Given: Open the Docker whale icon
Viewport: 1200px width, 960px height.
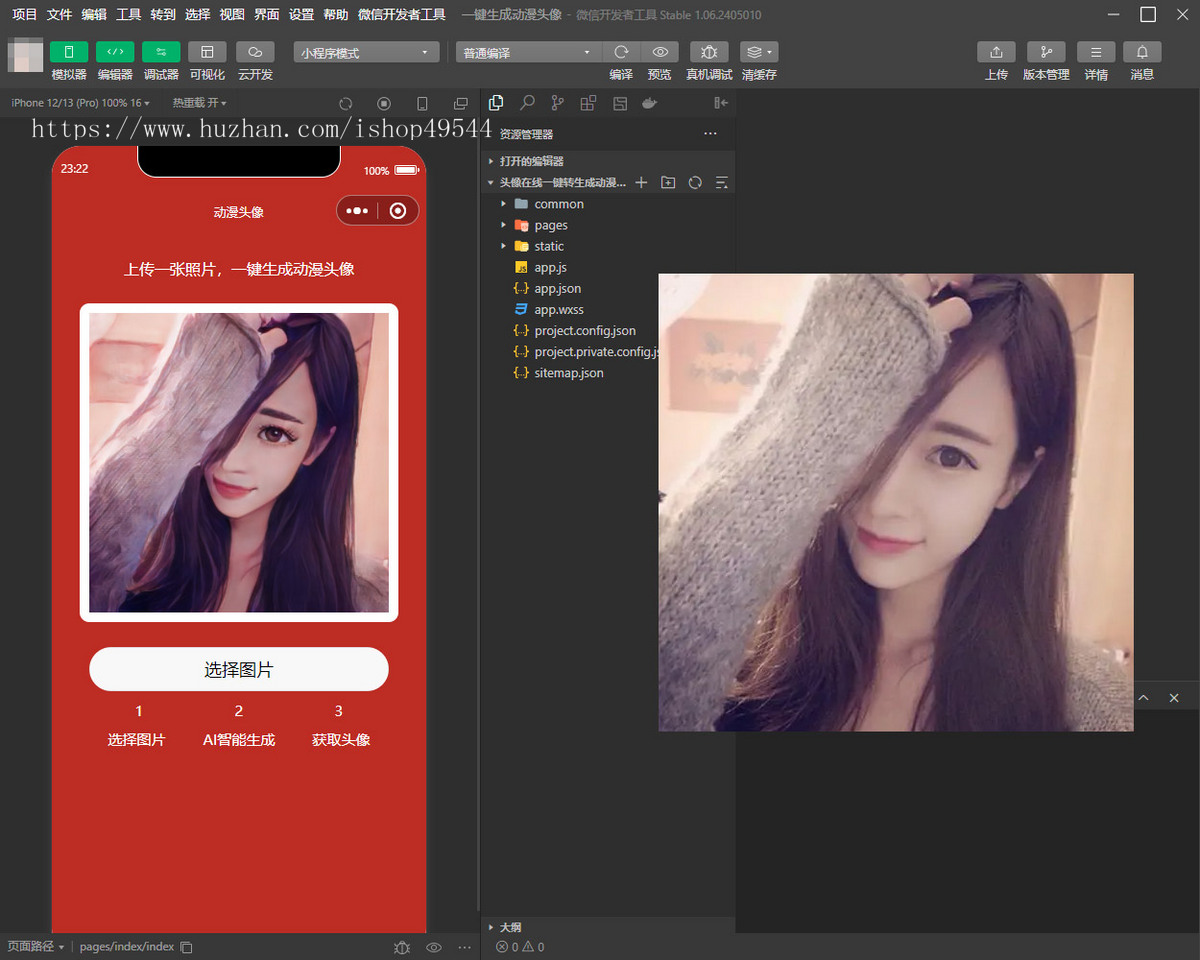Looking at the screenshot, I should 650,102.
